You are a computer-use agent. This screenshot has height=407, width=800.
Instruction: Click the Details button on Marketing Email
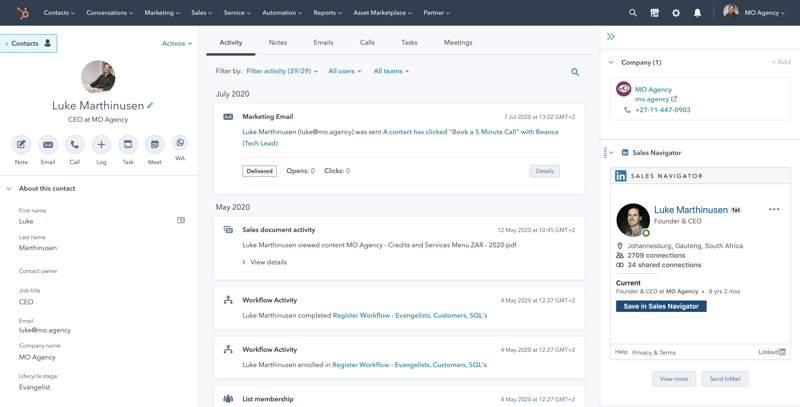click(x=544, y=171)
